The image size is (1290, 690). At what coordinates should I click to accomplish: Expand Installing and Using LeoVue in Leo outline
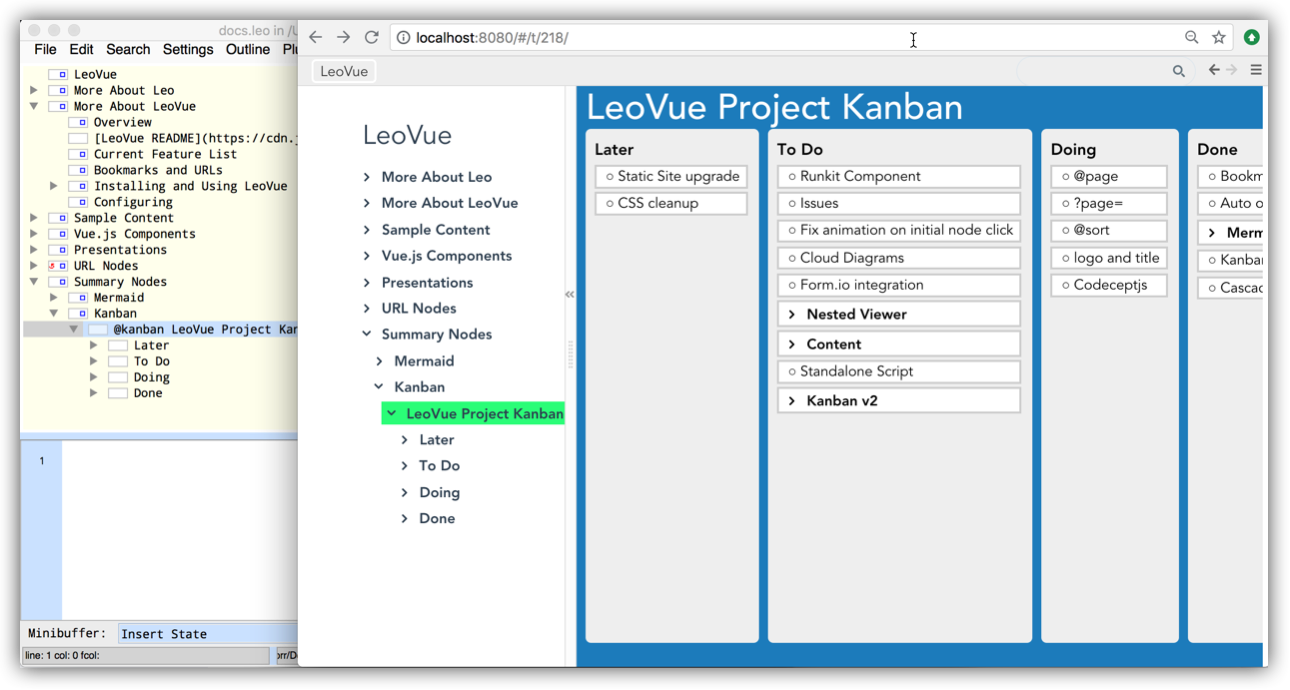tap(54, 186)
